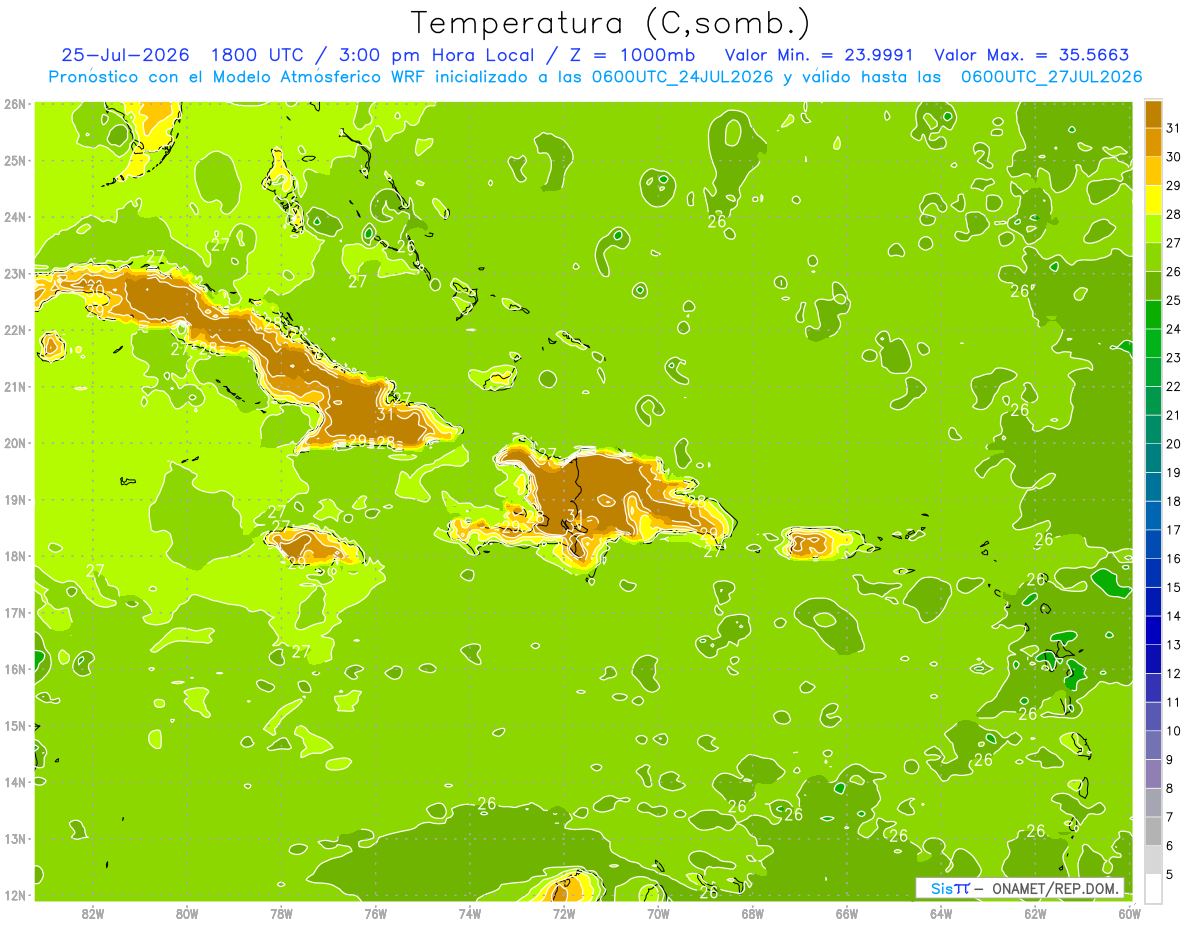Click the latitude label 14N
Screen dimensions: 1200x927
click(x=14, y=782)
